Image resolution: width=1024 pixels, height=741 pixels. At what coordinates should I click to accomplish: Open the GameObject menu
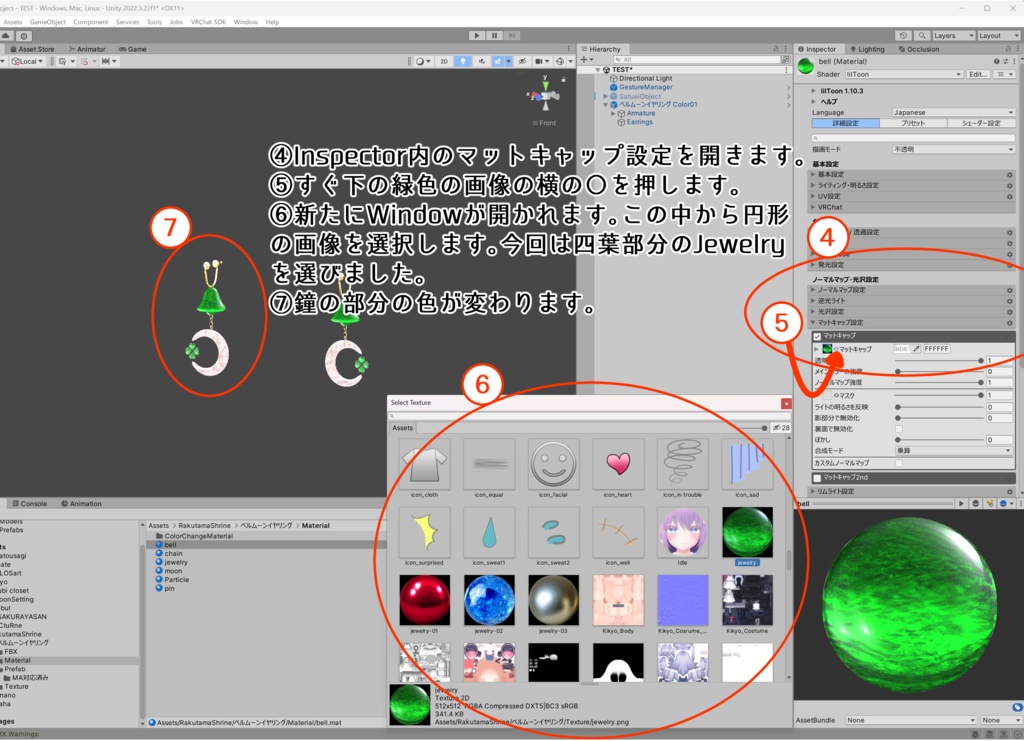(x=48, y=22)
